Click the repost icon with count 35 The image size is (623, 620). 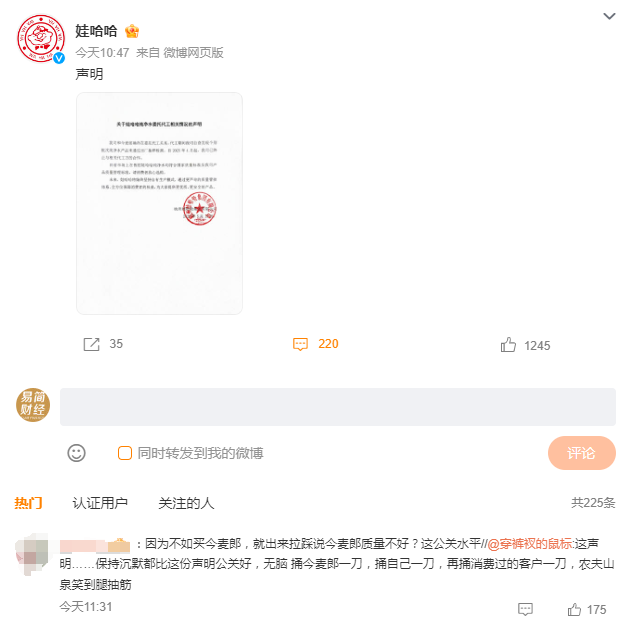91,344
